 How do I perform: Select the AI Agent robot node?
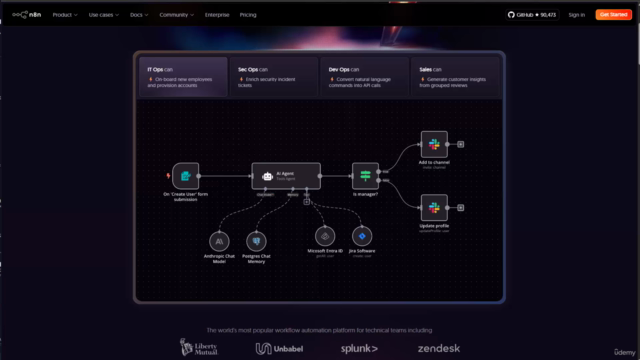286,176
